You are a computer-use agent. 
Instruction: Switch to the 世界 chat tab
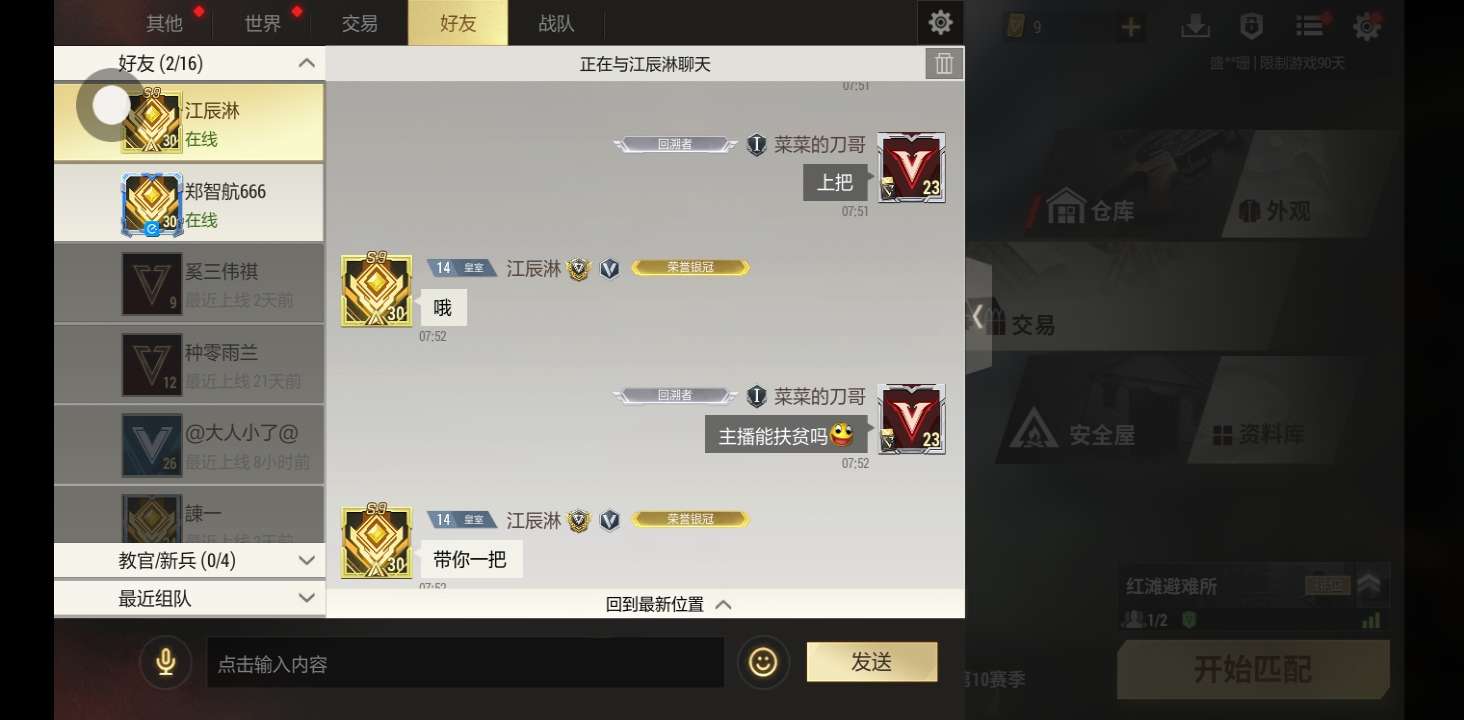point(263,23)
